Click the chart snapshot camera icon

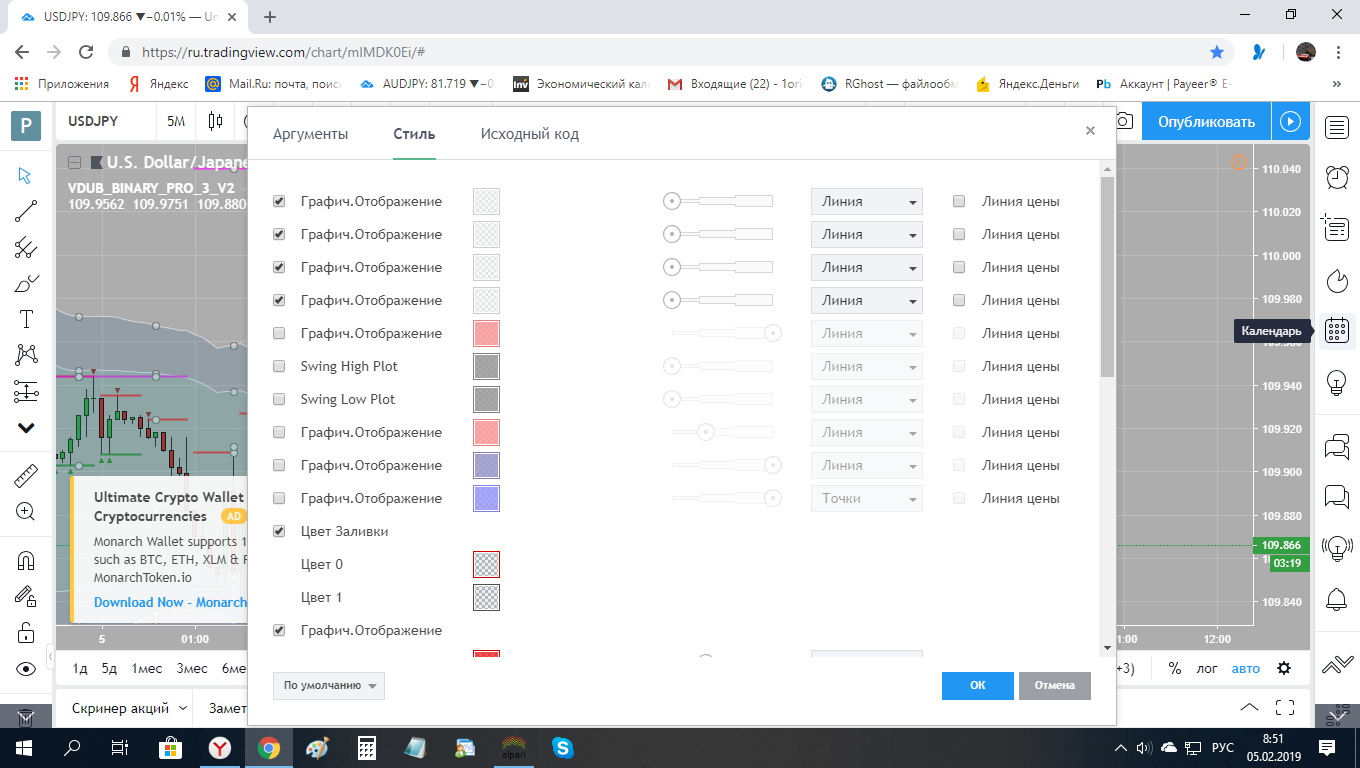(x=1125, y=121)
